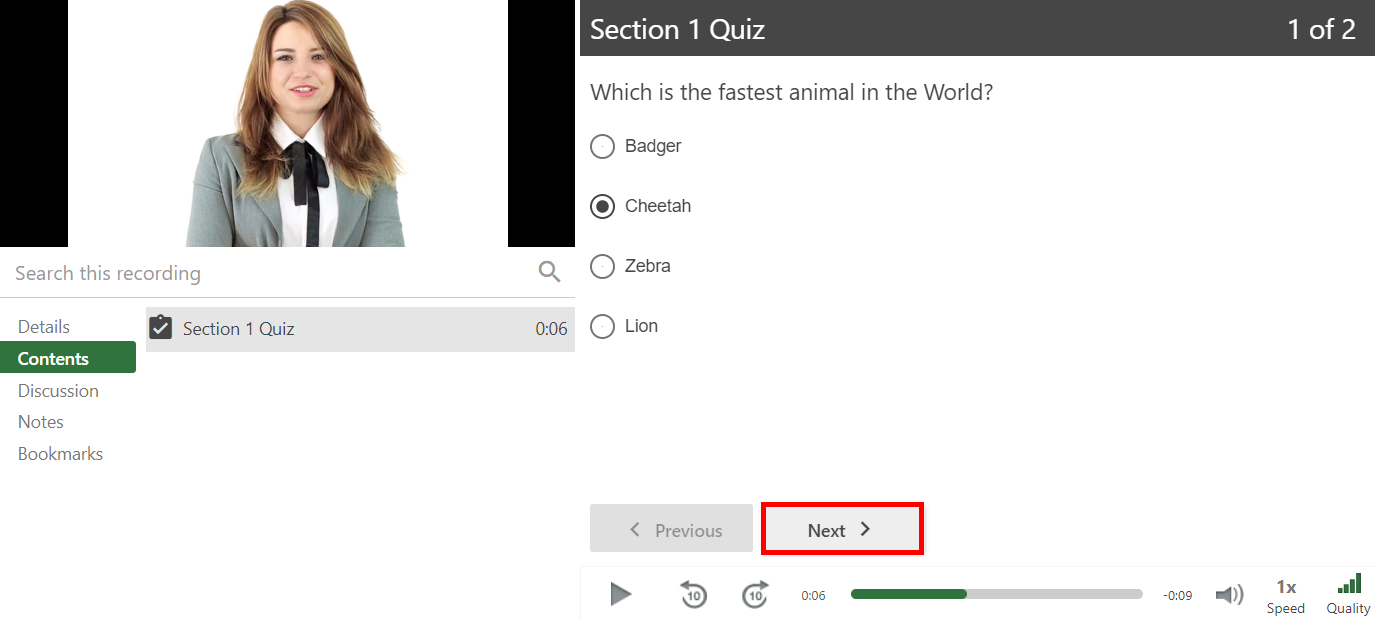The image size is (1375, 620).
Task: Click the Search this recording field
Action: pyautogui.click(x=270, y=273)
